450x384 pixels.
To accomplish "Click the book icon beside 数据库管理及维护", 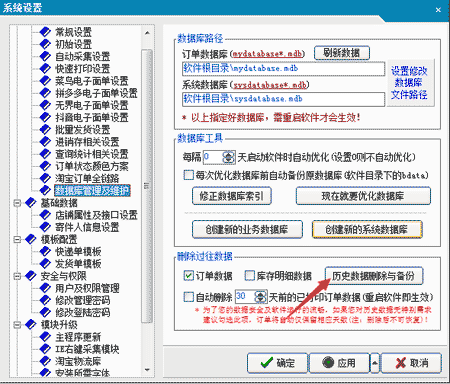I will pyautogui.click(x=45, y=190).
